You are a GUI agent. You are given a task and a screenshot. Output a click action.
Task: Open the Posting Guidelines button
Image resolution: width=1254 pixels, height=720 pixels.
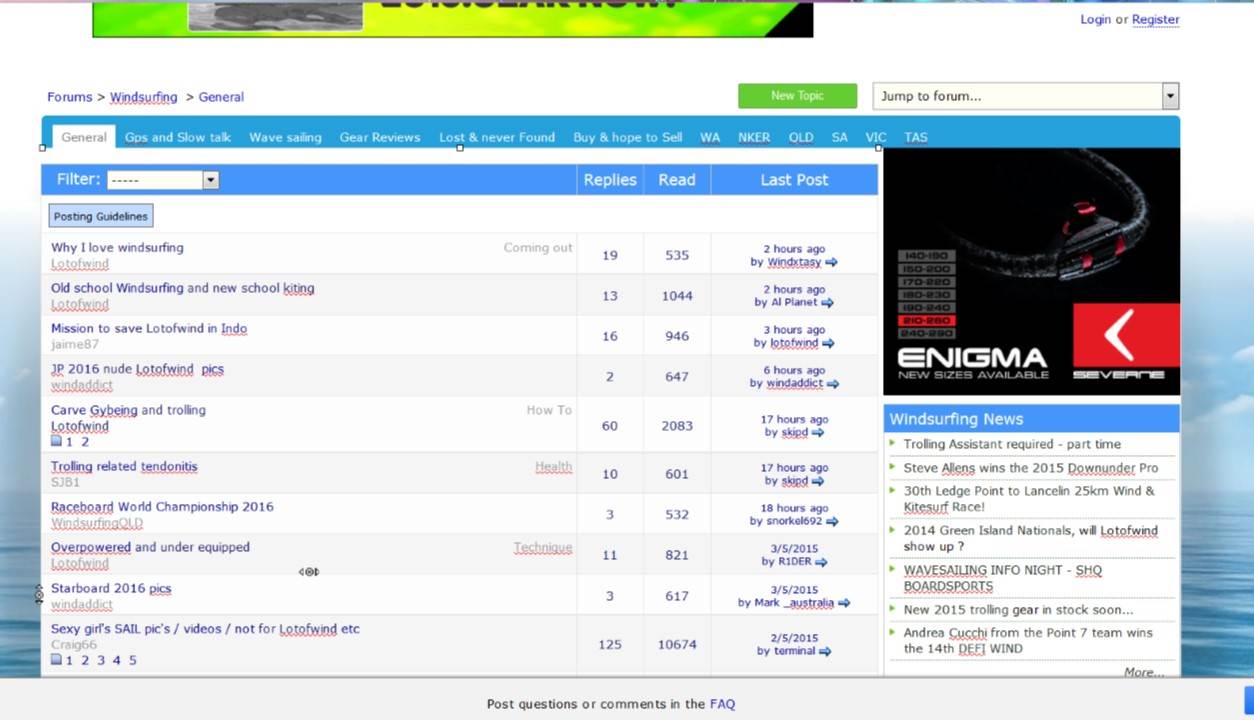pos(101,216)
